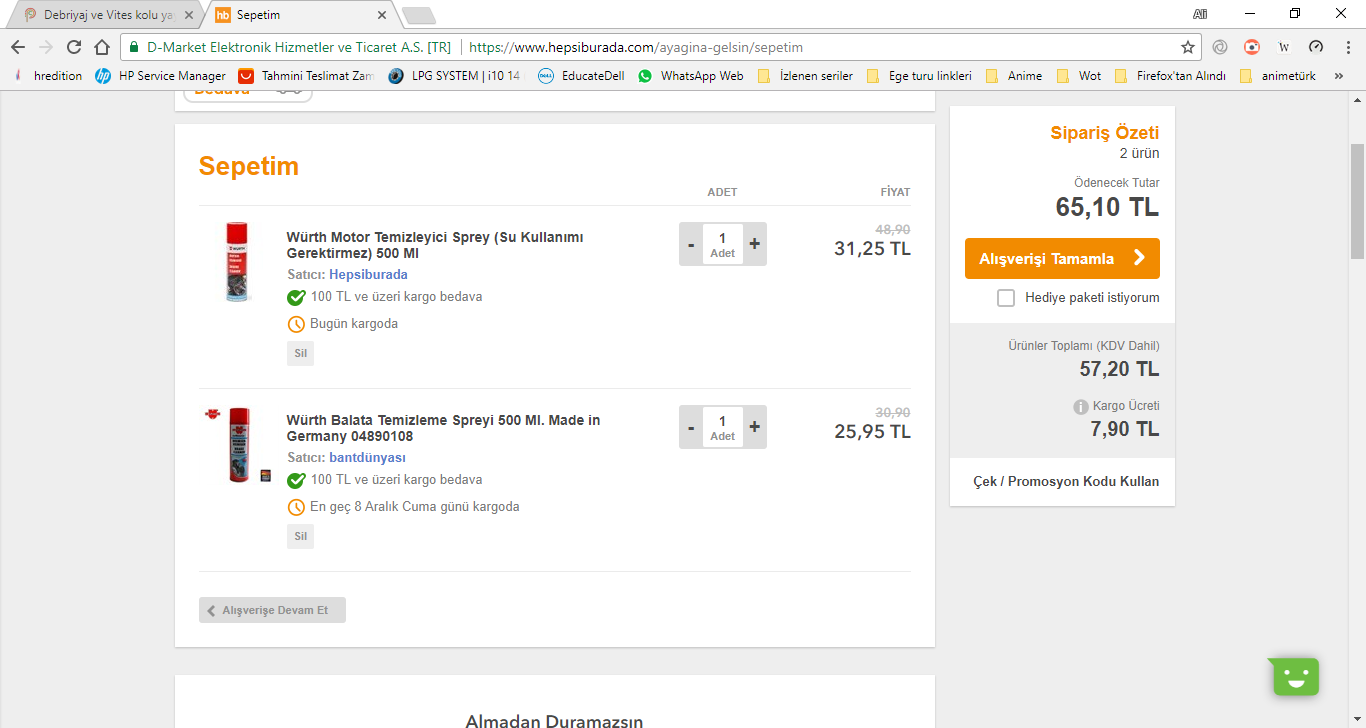Click clock icon beside En geç 8 Aralık
The height and width of the screenshot is (728, 1366).
pyautogui.click(x=296, y=507)
